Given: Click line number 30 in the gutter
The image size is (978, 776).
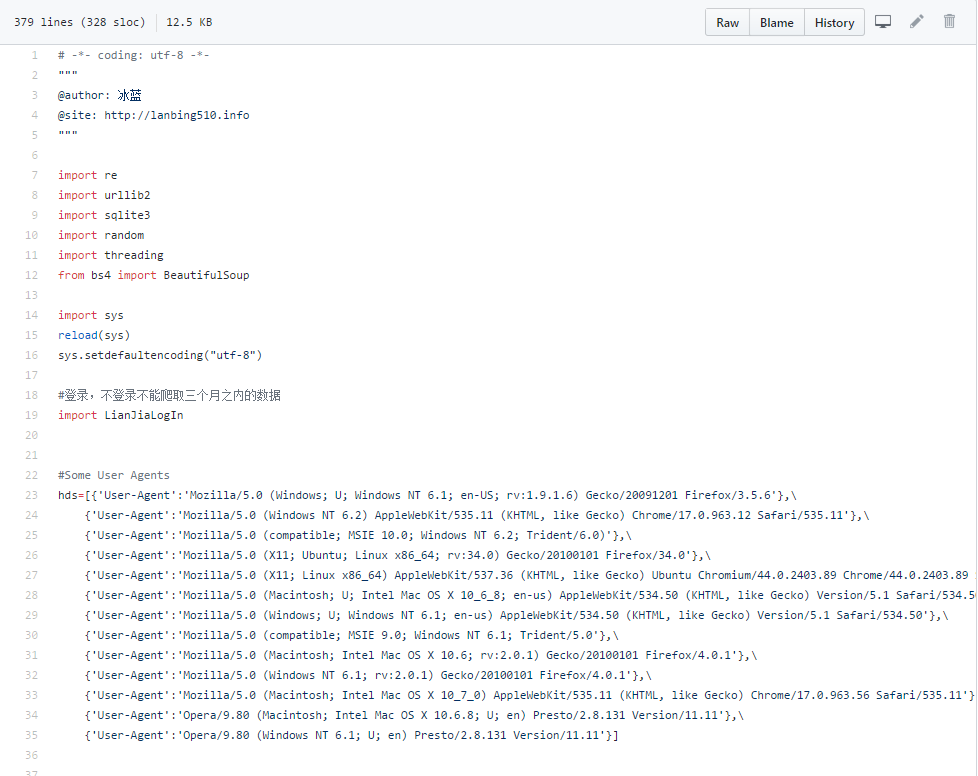Looking at the screenshot, I should pyautogui.click(x=33, y=635).
